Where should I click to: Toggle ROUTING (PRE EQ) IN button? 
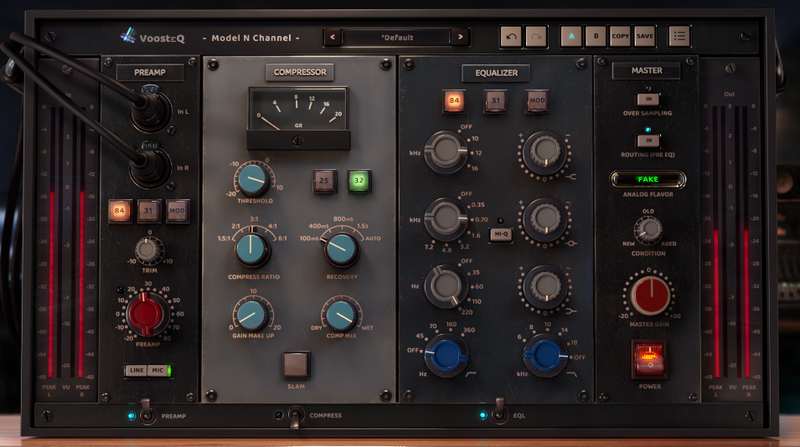648,140
